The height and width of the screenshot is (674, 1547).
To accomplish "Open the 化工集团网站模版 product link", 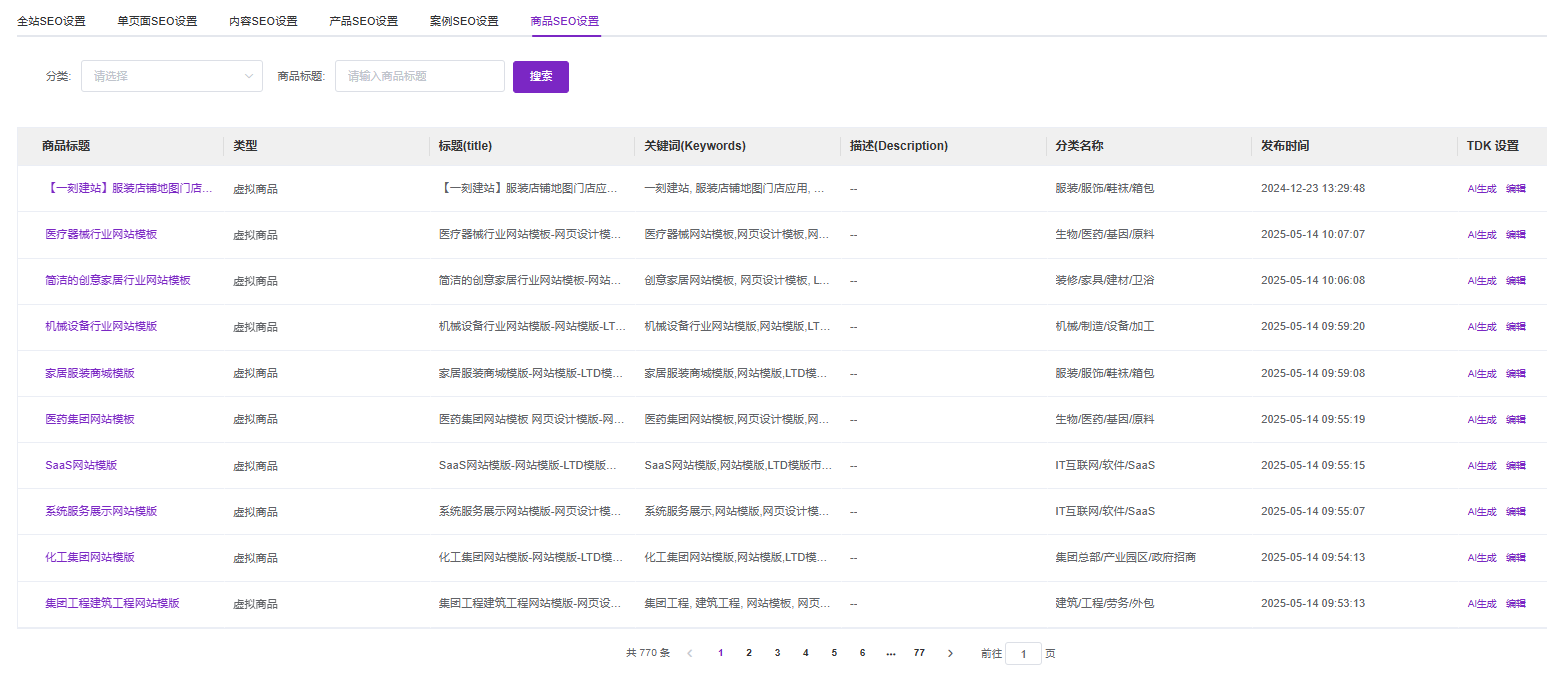I will point(90,558).
